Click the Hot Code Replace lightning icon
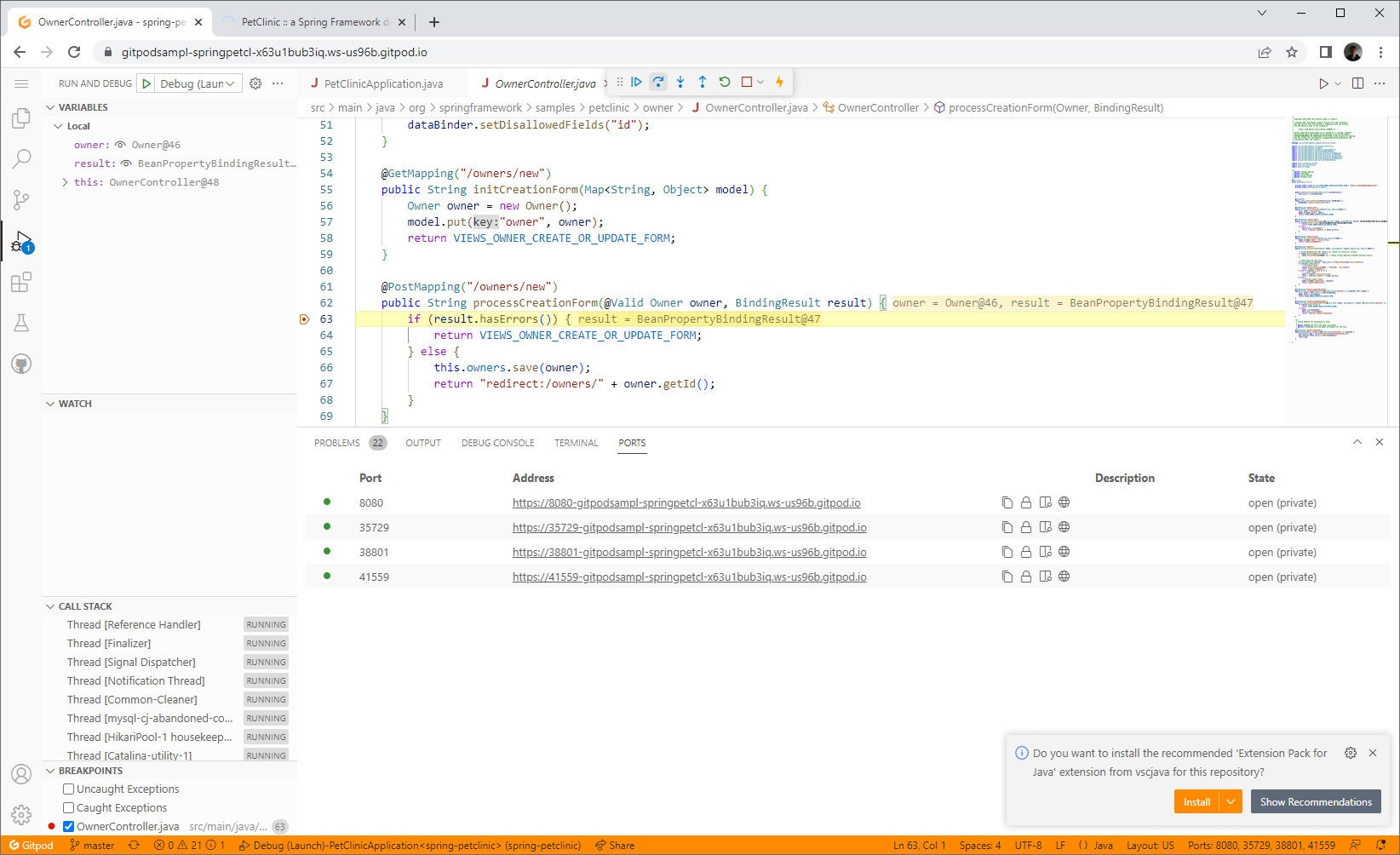This screenshot has height=855, width=1400. tap(779, 82)
